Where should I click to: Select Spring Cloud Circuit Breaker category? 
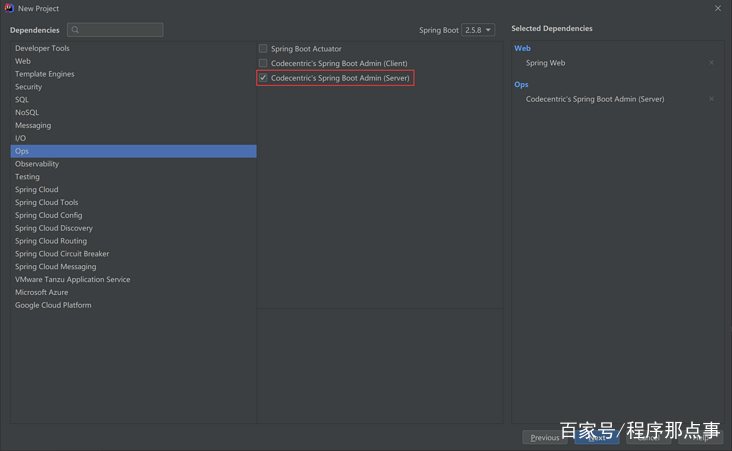point(134,254)
